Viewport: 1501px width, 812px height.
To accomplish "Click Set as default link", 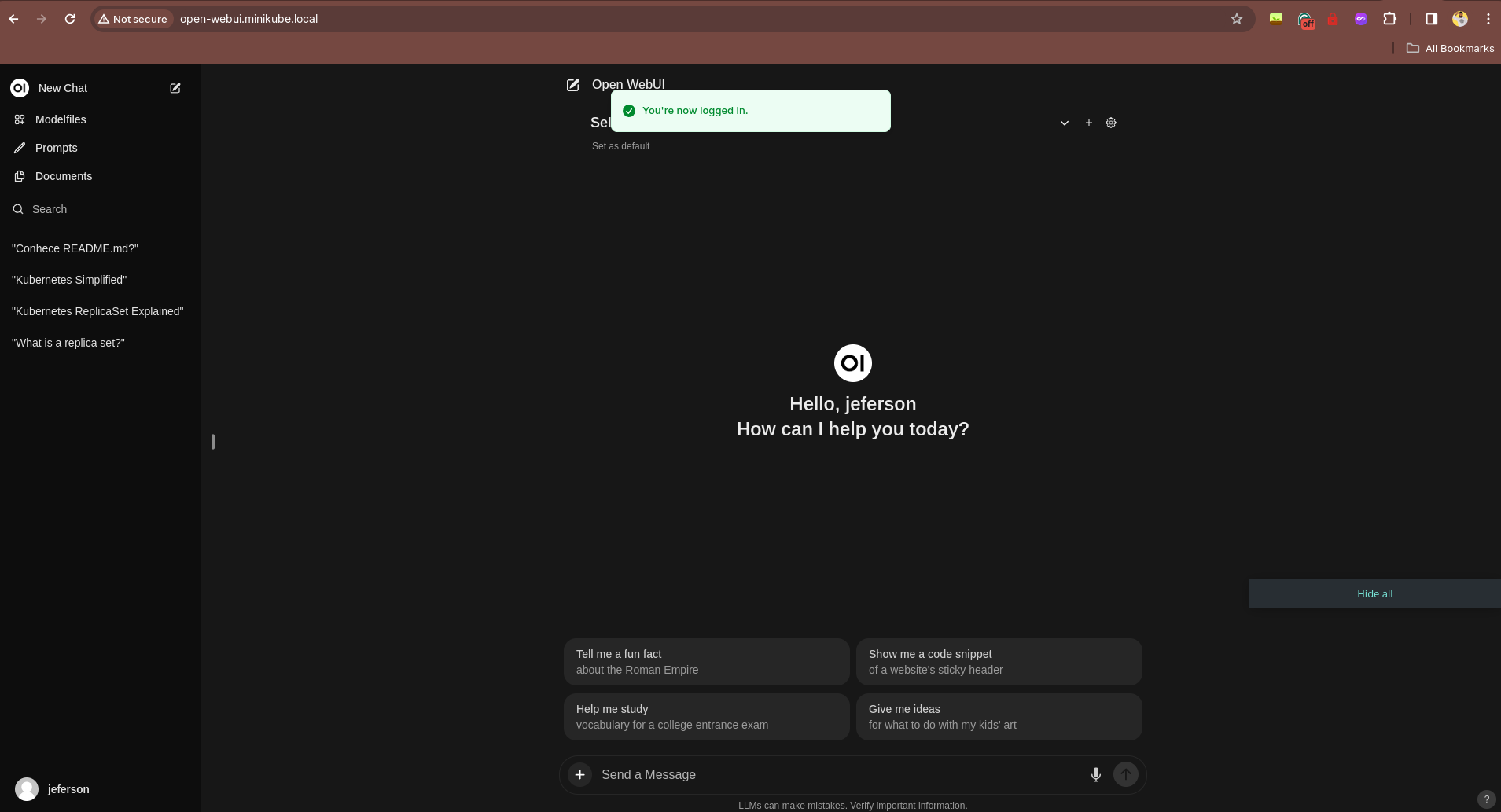I will pyautogui.click(x=620, y=146).
